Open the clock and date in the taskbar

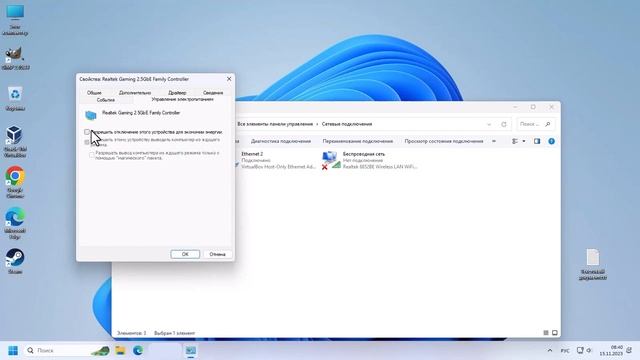click(x=611, y=351)
